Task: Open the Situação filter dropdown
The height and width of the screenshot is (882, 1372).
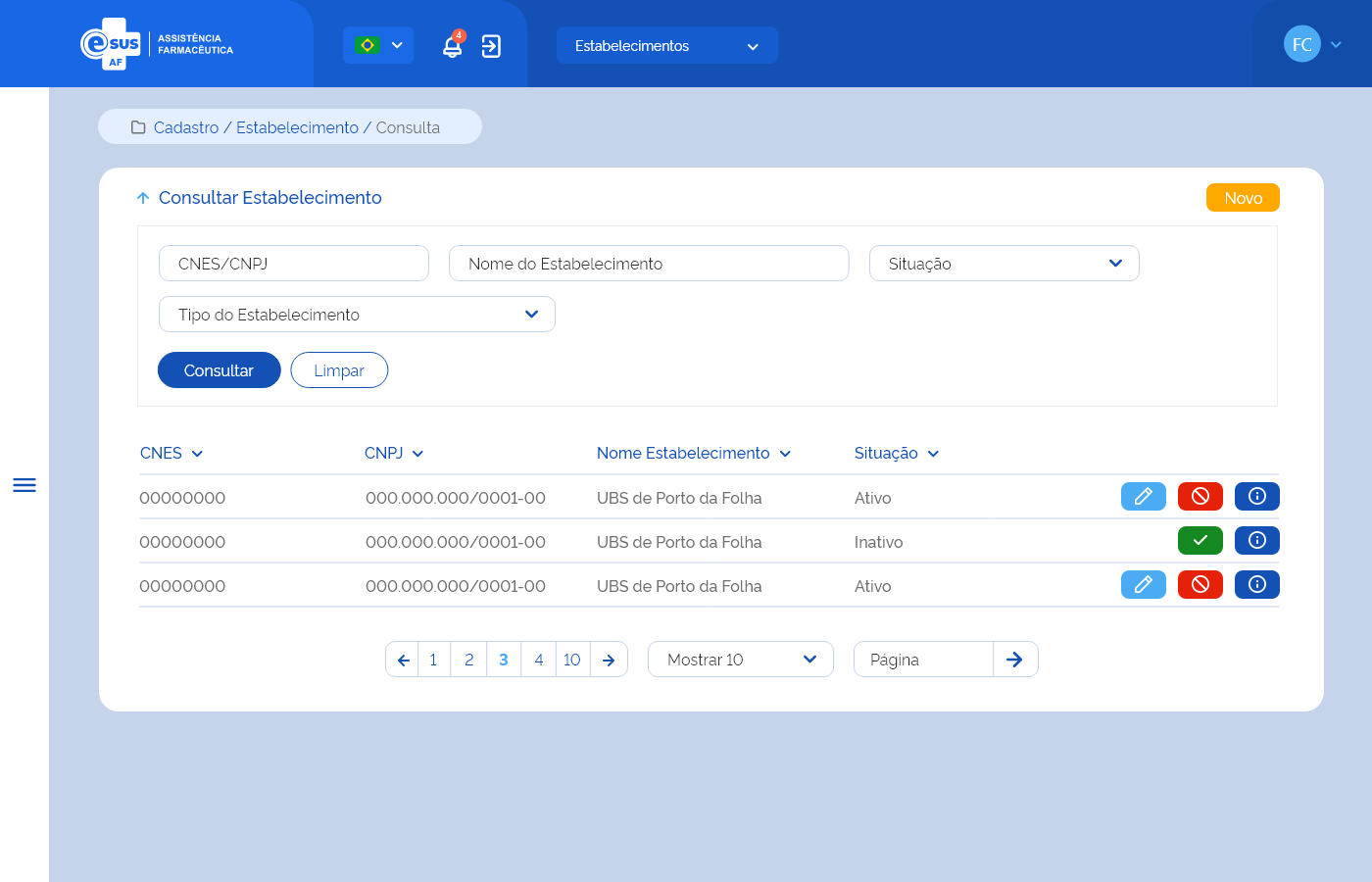Action: coord(1004,264)
